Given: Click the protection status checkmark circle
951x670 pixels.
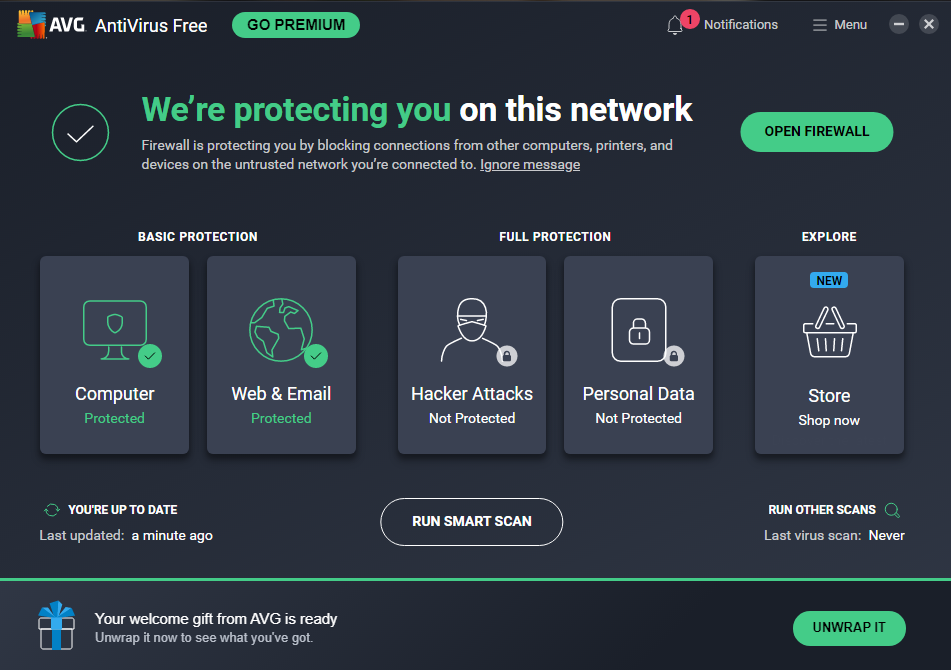Looking at the screenshot, I should [80, 132].
